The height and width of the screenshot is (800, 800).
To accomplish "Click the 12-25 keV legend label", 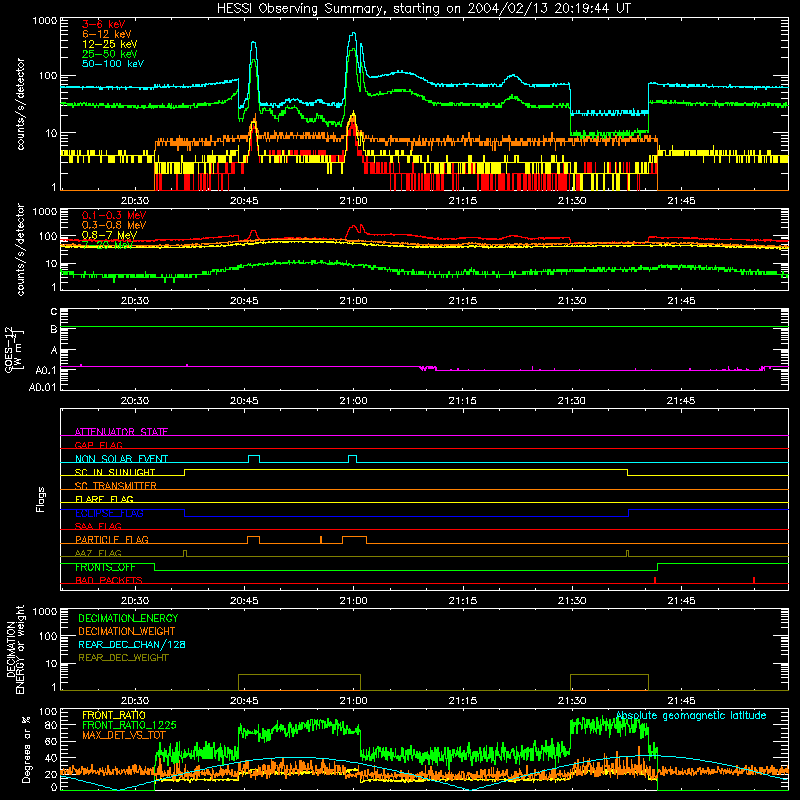I will 109,44.
